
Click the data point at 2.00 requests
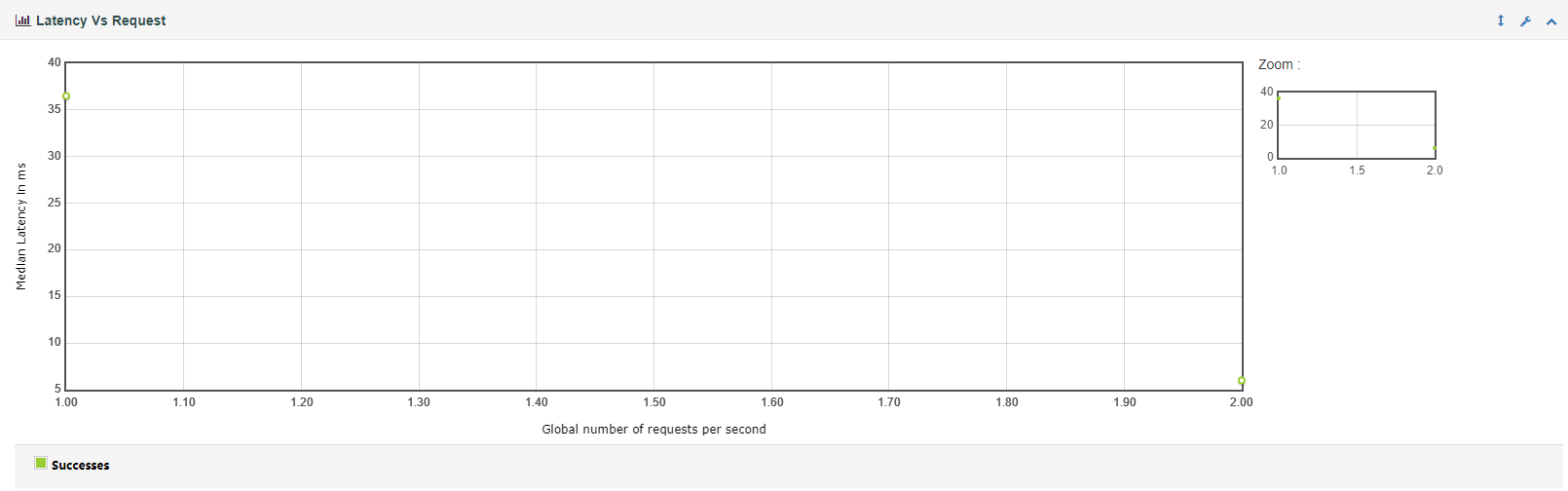click(x=1242, y=381)
